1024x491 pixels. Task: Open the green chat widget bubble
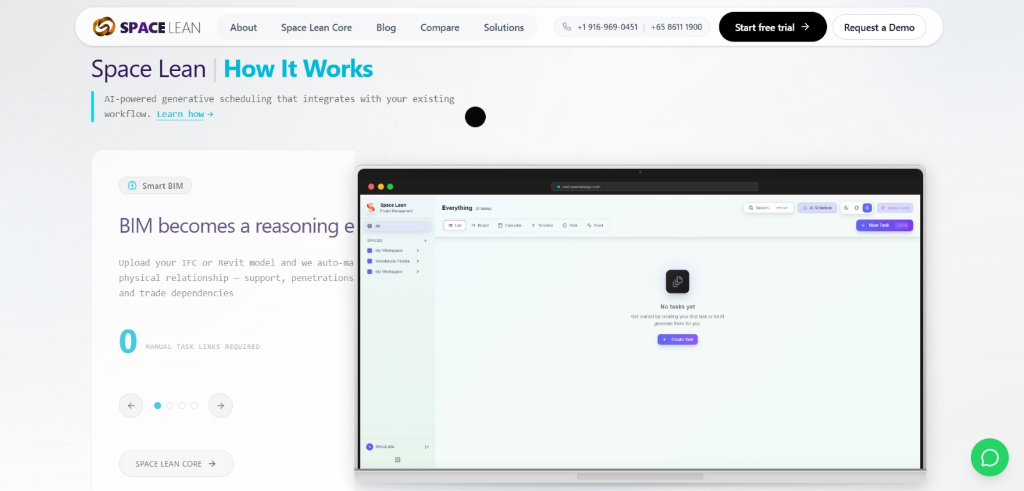click(x=989, y=457)
